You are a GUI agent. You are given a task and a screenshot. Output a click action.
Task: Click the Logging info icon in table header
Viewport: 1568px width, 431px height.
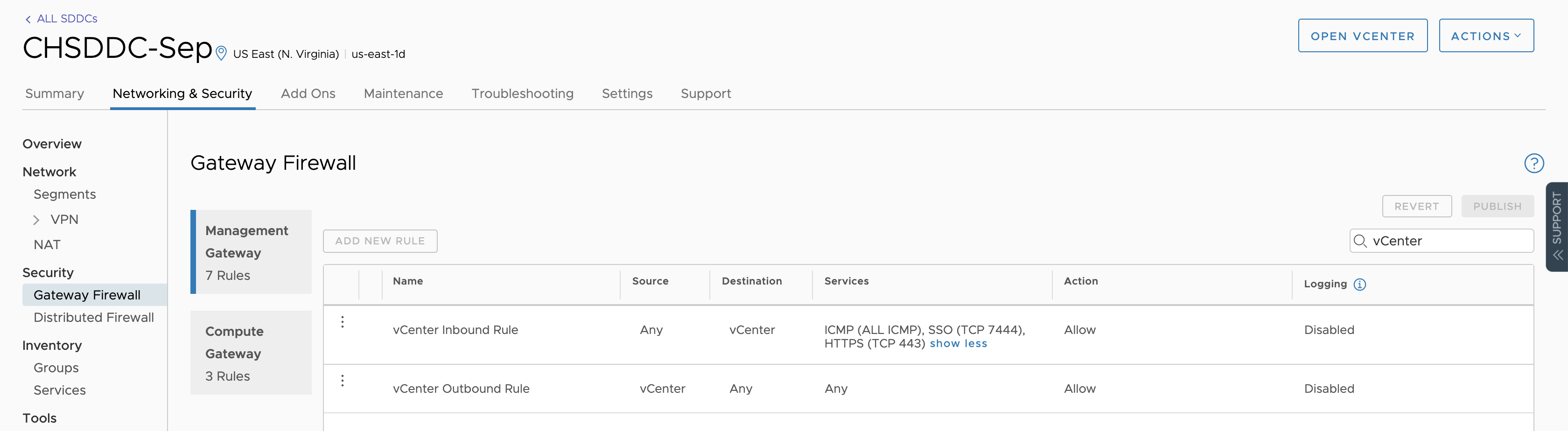point(1360,284)
